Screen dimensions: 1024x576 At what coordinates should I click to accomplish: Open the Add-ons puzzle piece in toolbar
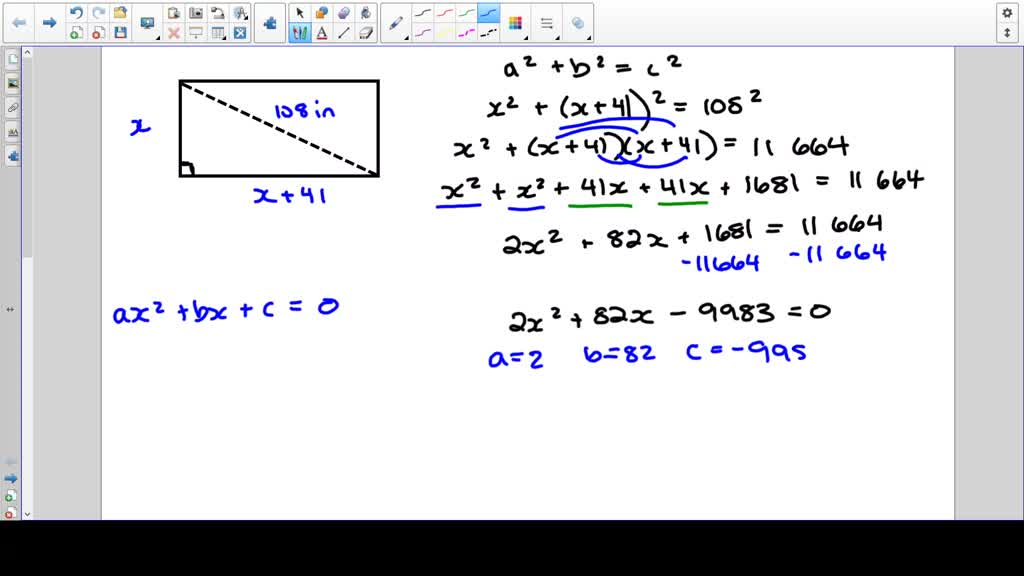pyautogui.click(x=269, y=23)
